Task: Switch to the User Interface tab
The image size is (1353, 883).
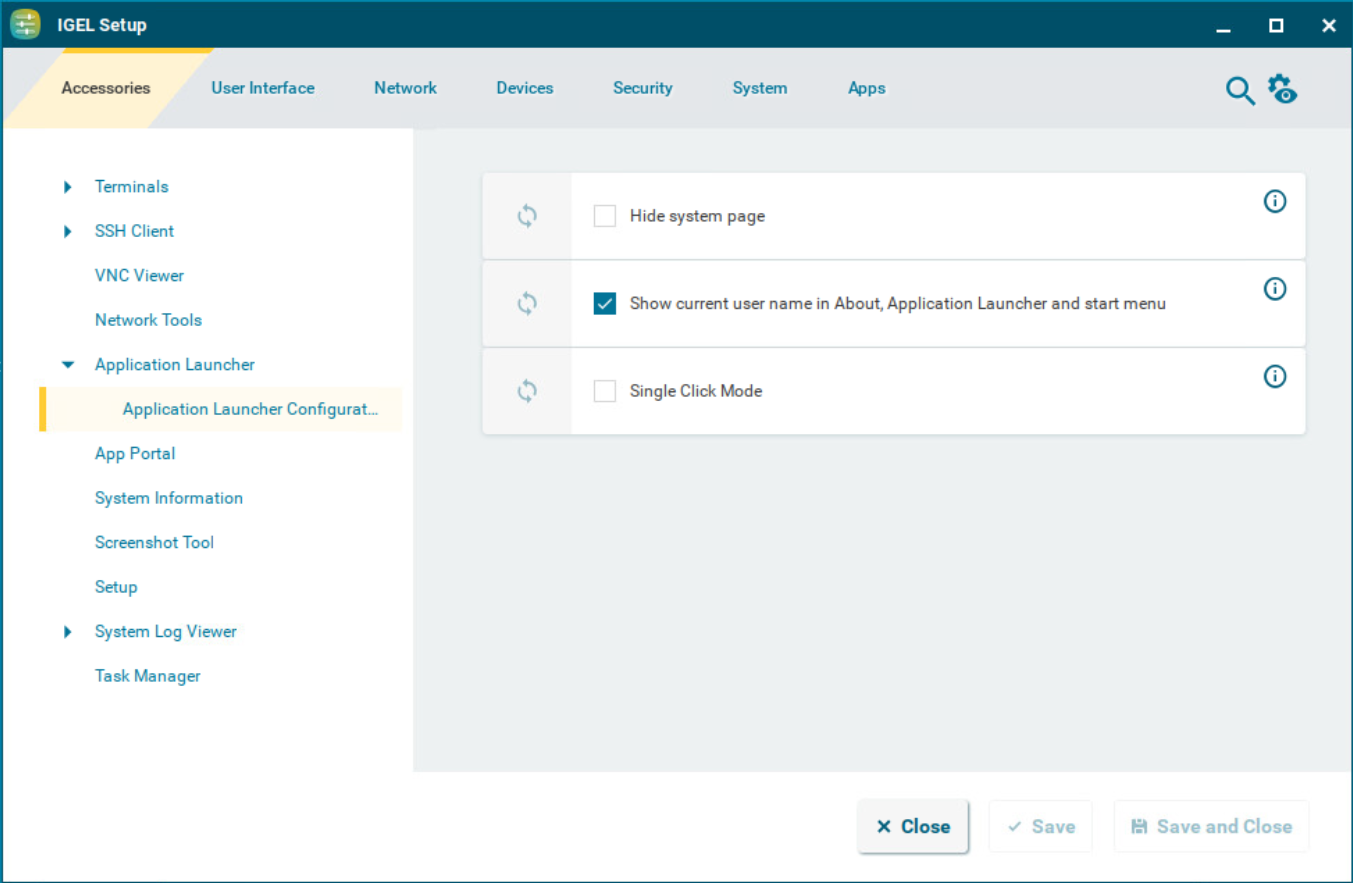Action: 263,88
